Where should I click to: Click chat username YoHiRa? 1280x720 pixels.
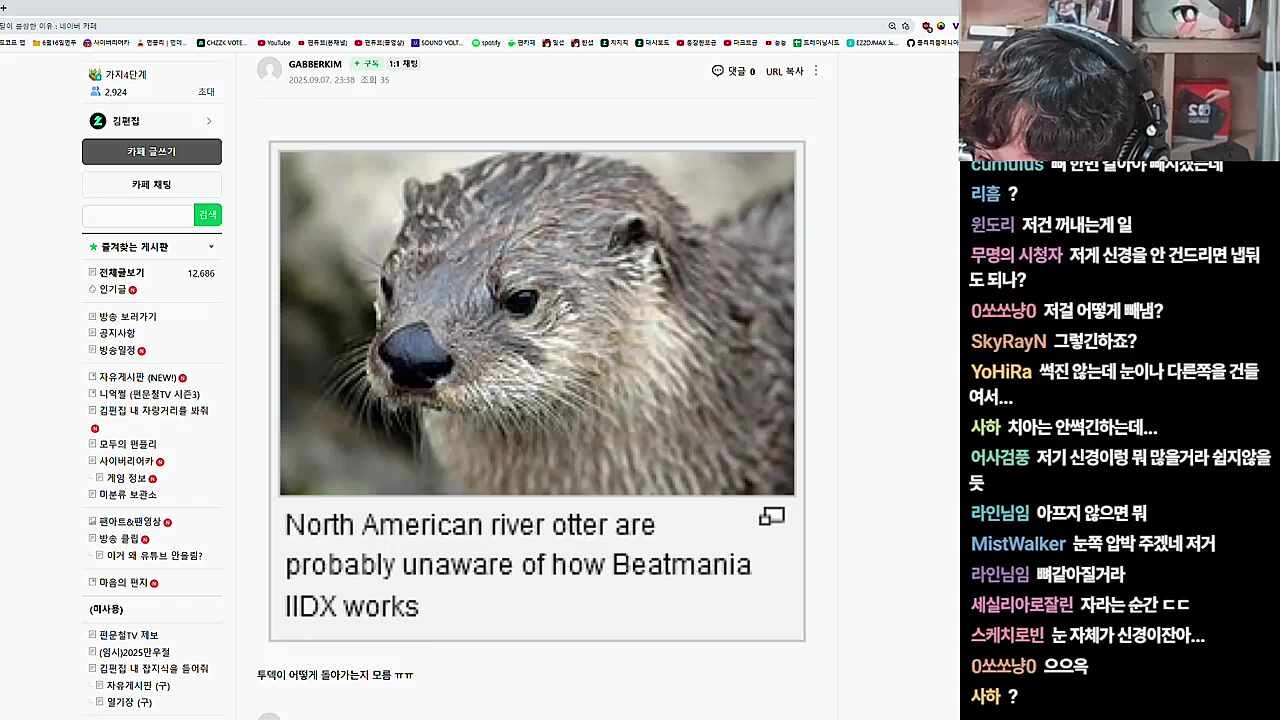point(1001,372)
